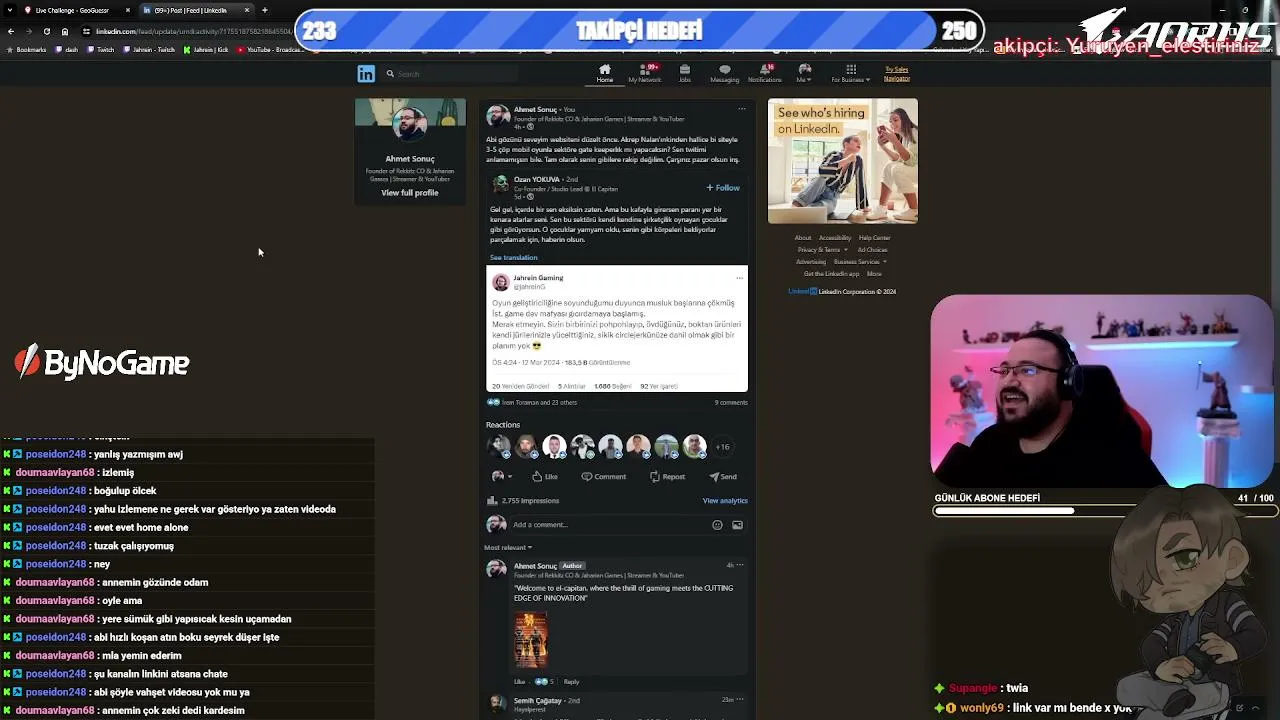Click the Accessibility footer link

pos(835,238)
